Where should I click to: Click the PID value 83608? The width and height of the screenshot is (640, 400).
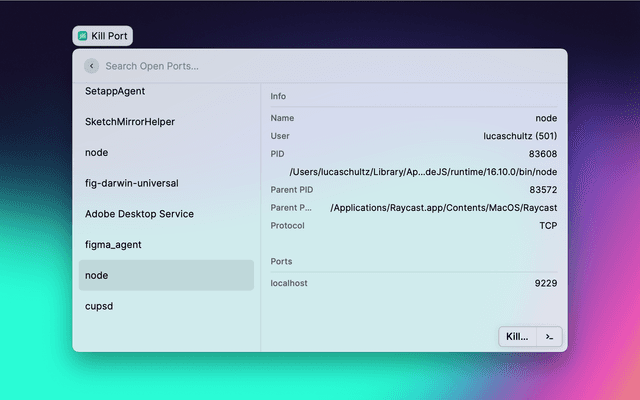(x=543, y=154)
